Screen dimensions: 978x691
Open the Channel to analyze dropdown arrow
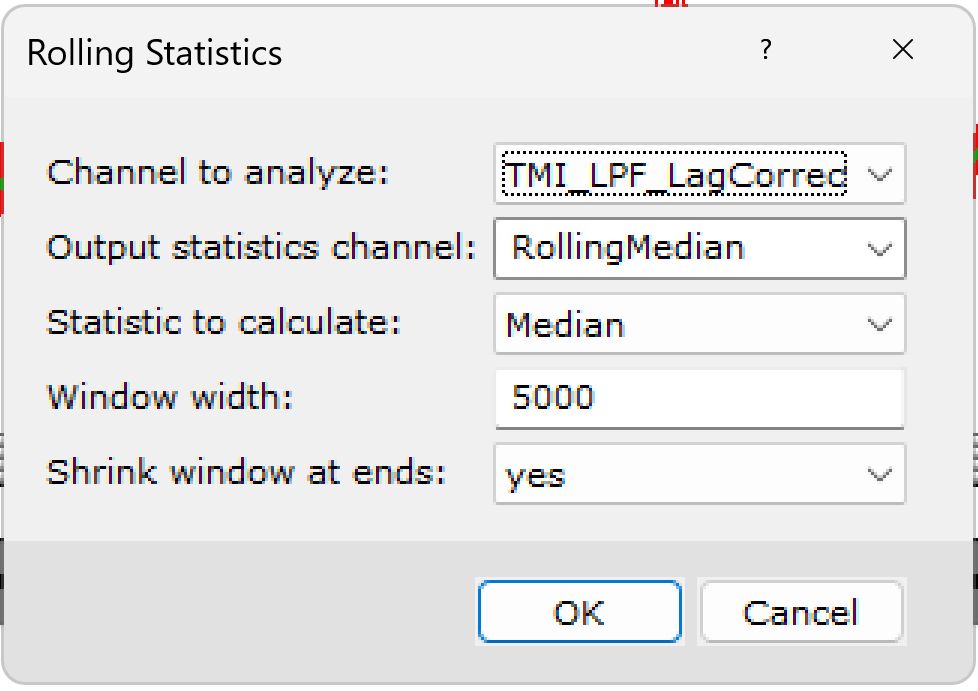(x=879, y=173)
